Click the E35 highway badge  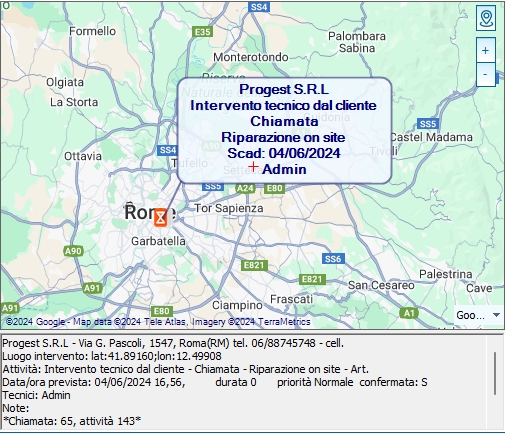tap(203, 32)
